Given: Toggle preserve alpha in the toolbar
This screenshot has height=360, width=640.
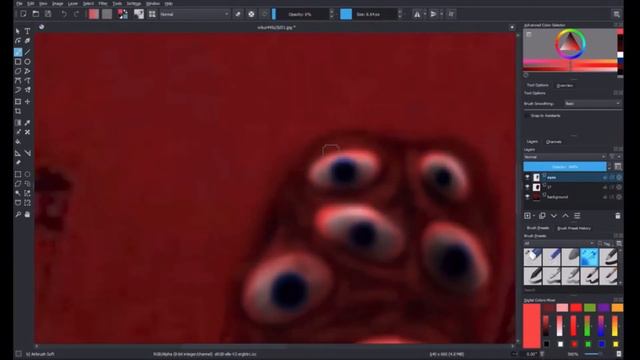Looking at the screenshot, I should click(251, 14).
